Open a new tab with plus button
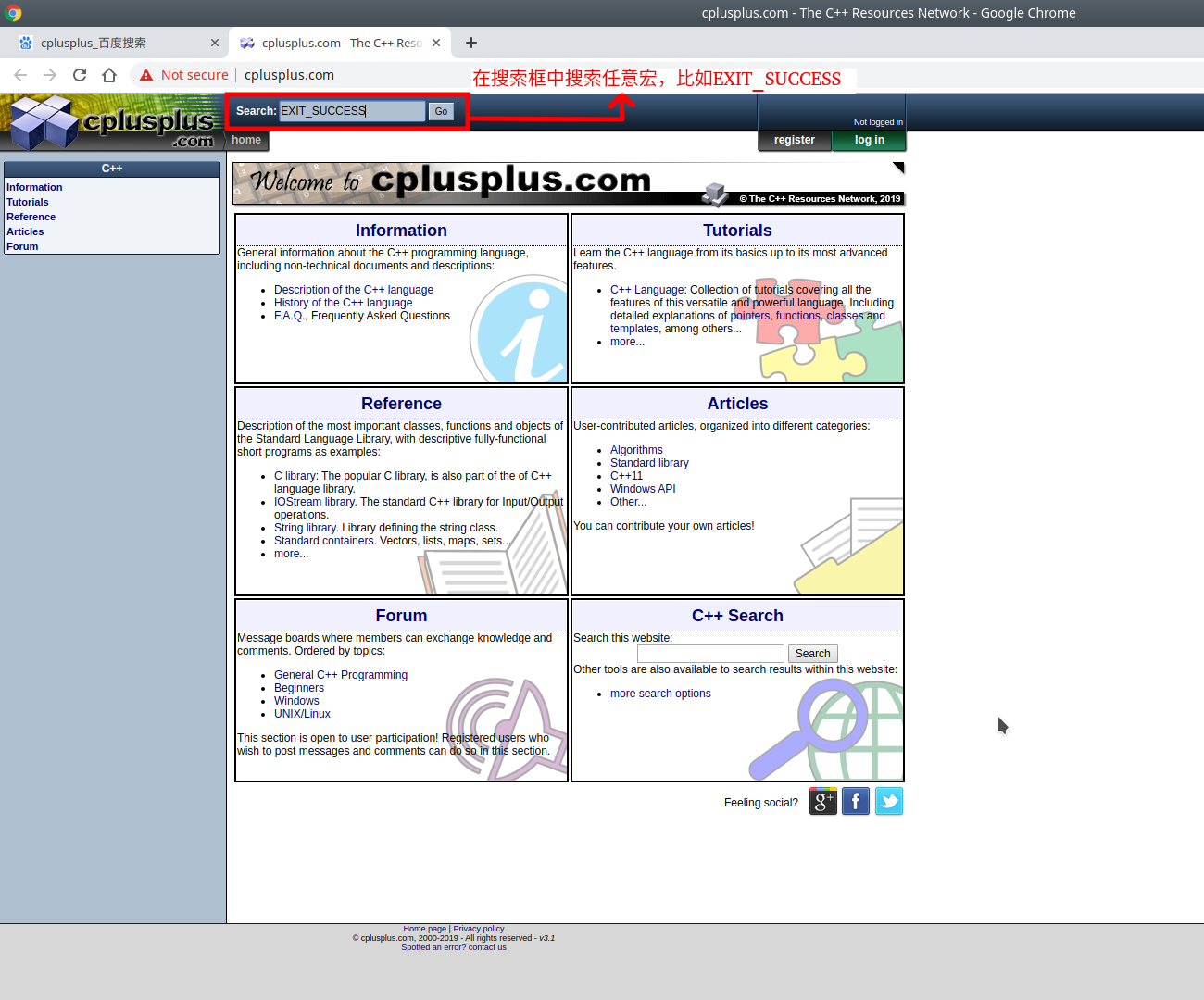The width and height of the screenshot is (1204, 1000). 471,43
